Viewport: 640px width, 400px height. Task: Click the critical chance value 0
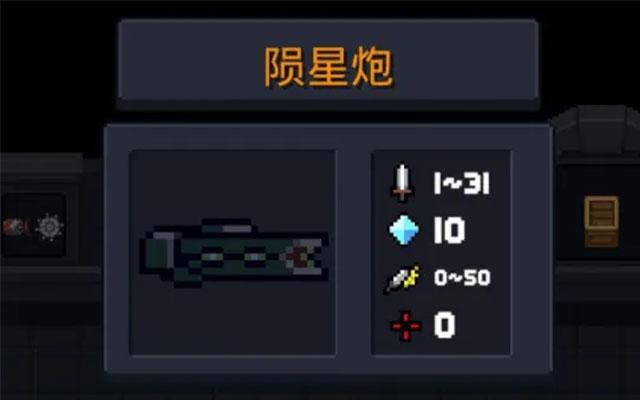point(444,325)
